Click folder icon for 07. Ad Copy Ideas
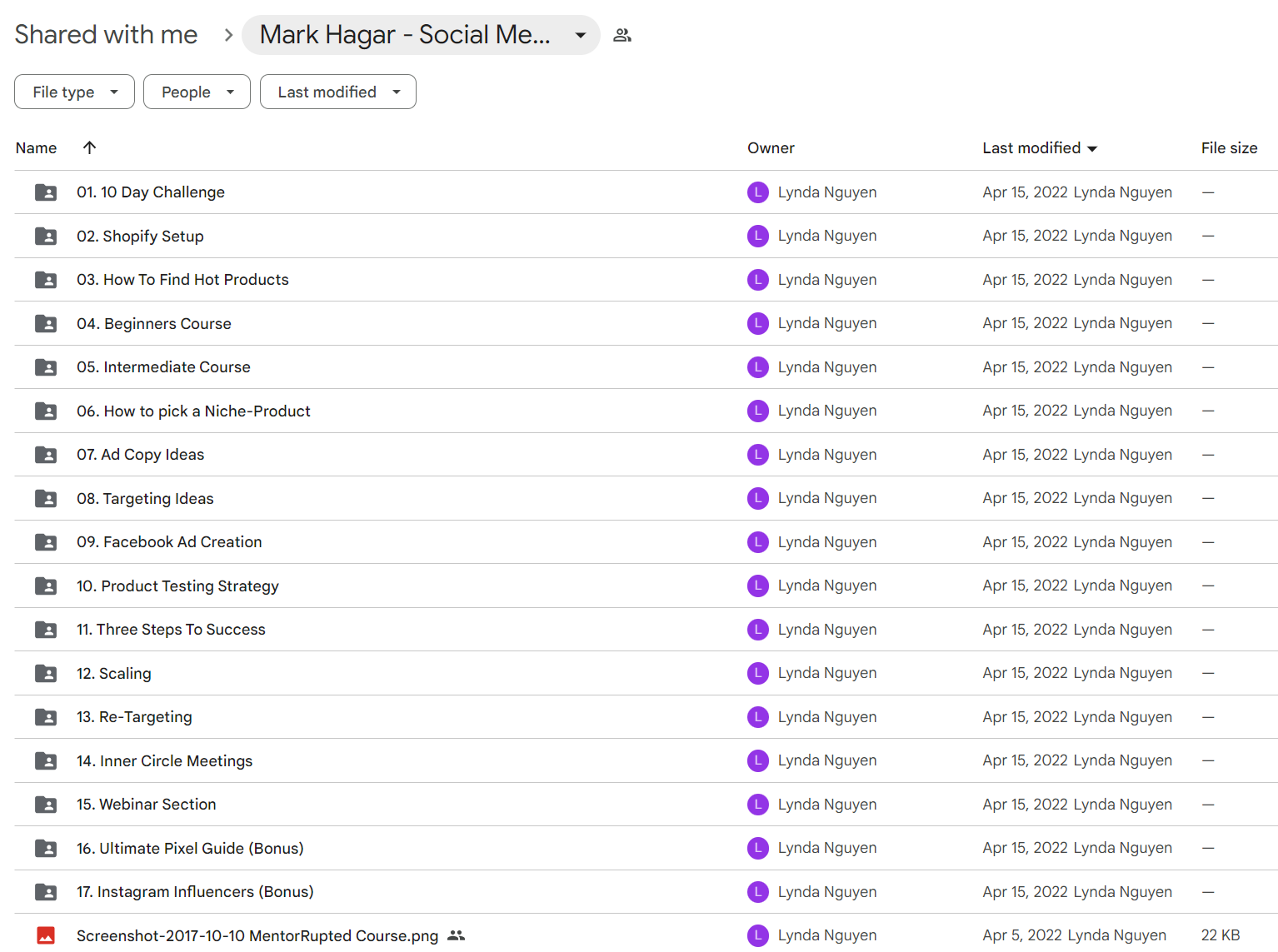Screen dimensions: 1278x952 (46, 455)
